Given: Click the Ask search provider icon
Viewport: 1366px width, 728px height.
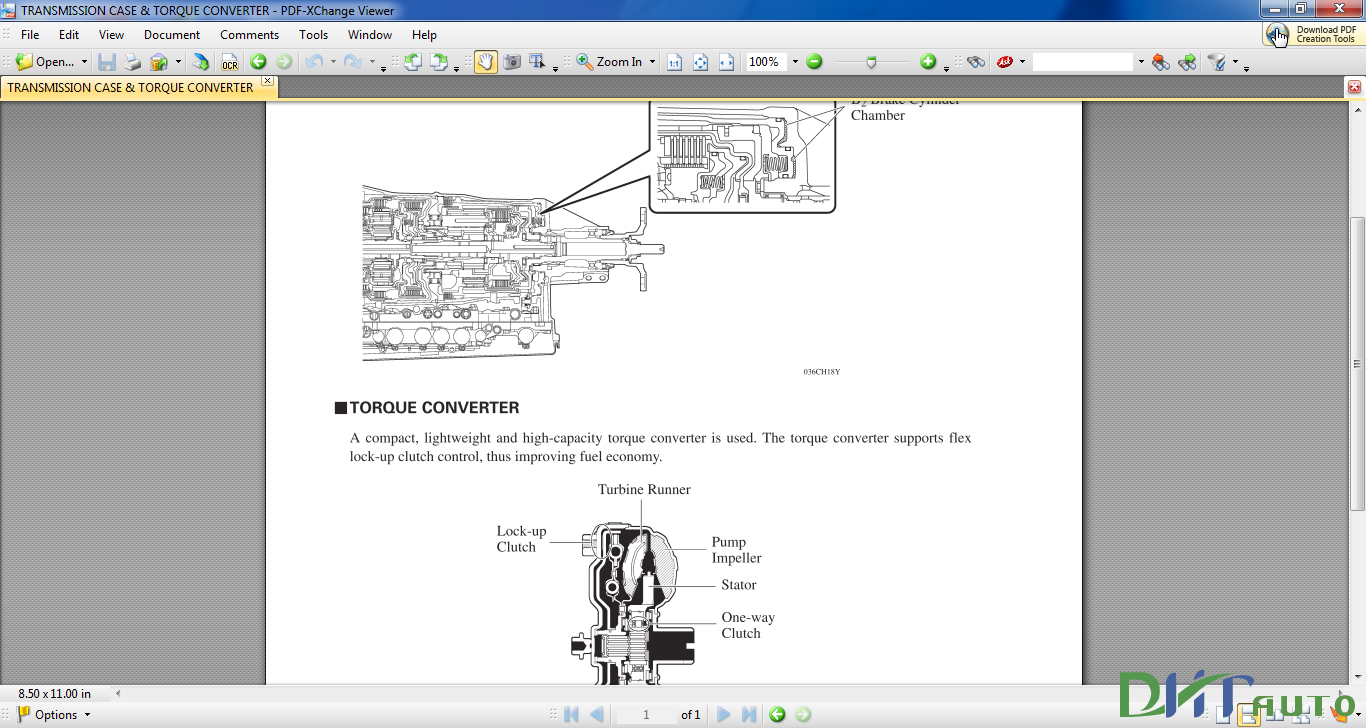Looking at the screenshot, I should pyautogui.click(x=1005, y=62).
